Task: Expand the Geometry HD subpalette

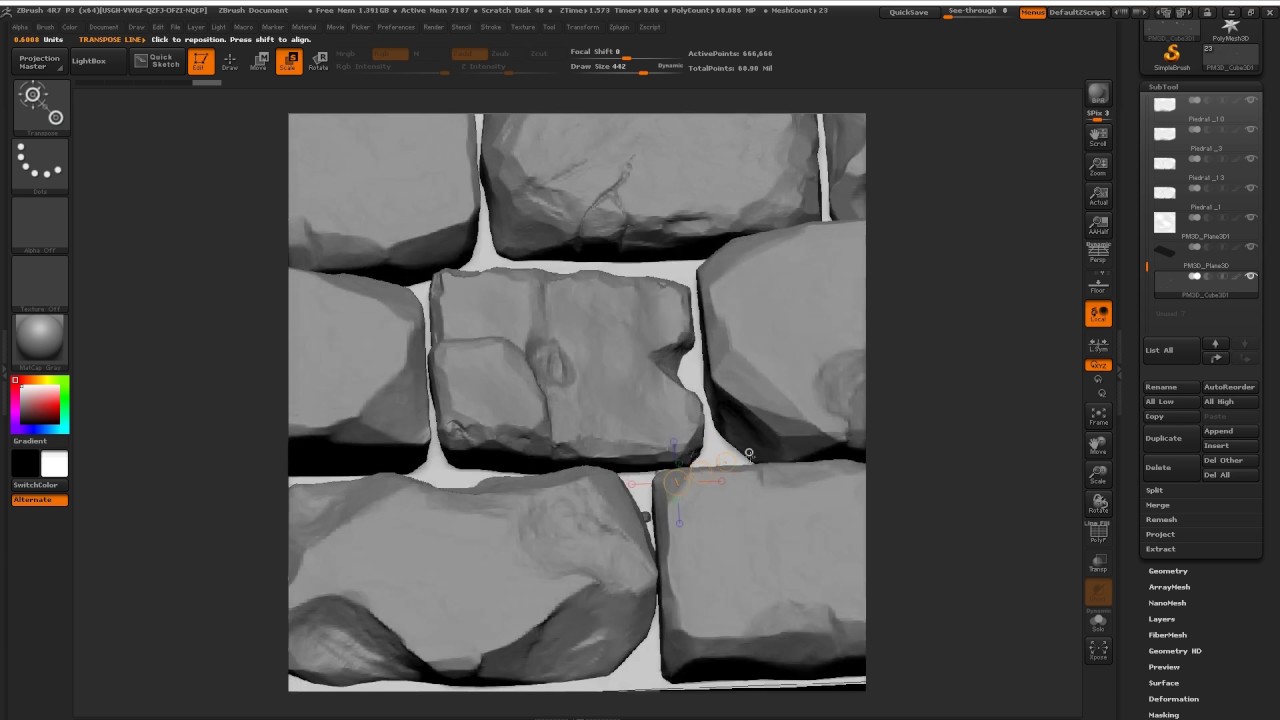Action: click(x=1175, y=651)
